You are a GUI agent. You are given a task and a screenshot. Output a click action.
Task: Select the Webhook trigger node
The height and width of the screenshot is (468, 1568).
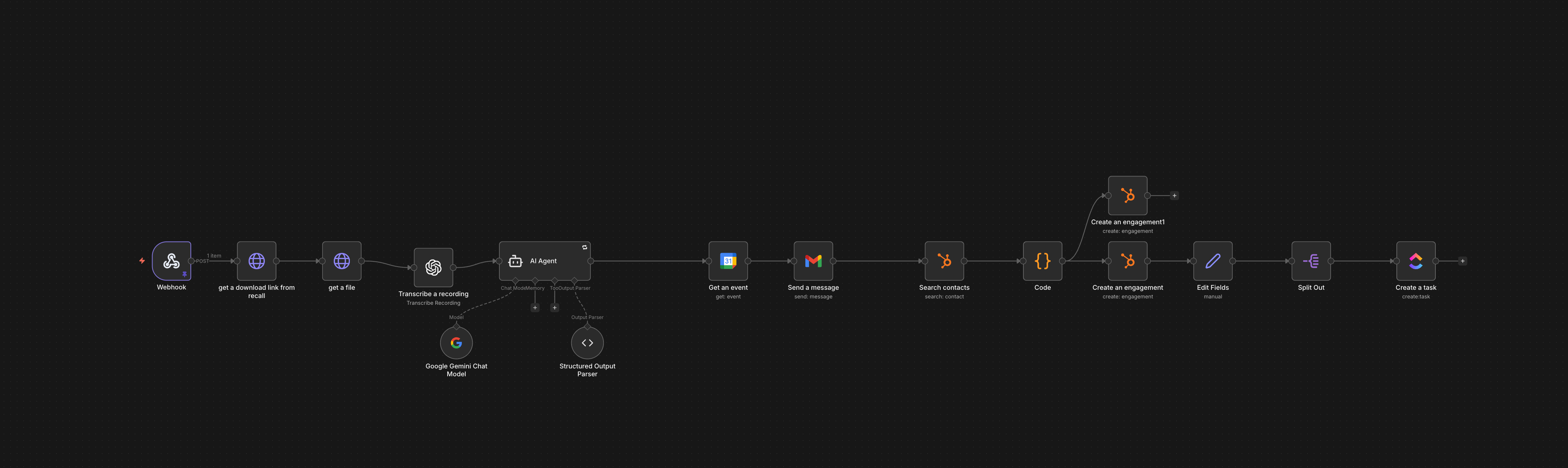[x=172, y=261]
